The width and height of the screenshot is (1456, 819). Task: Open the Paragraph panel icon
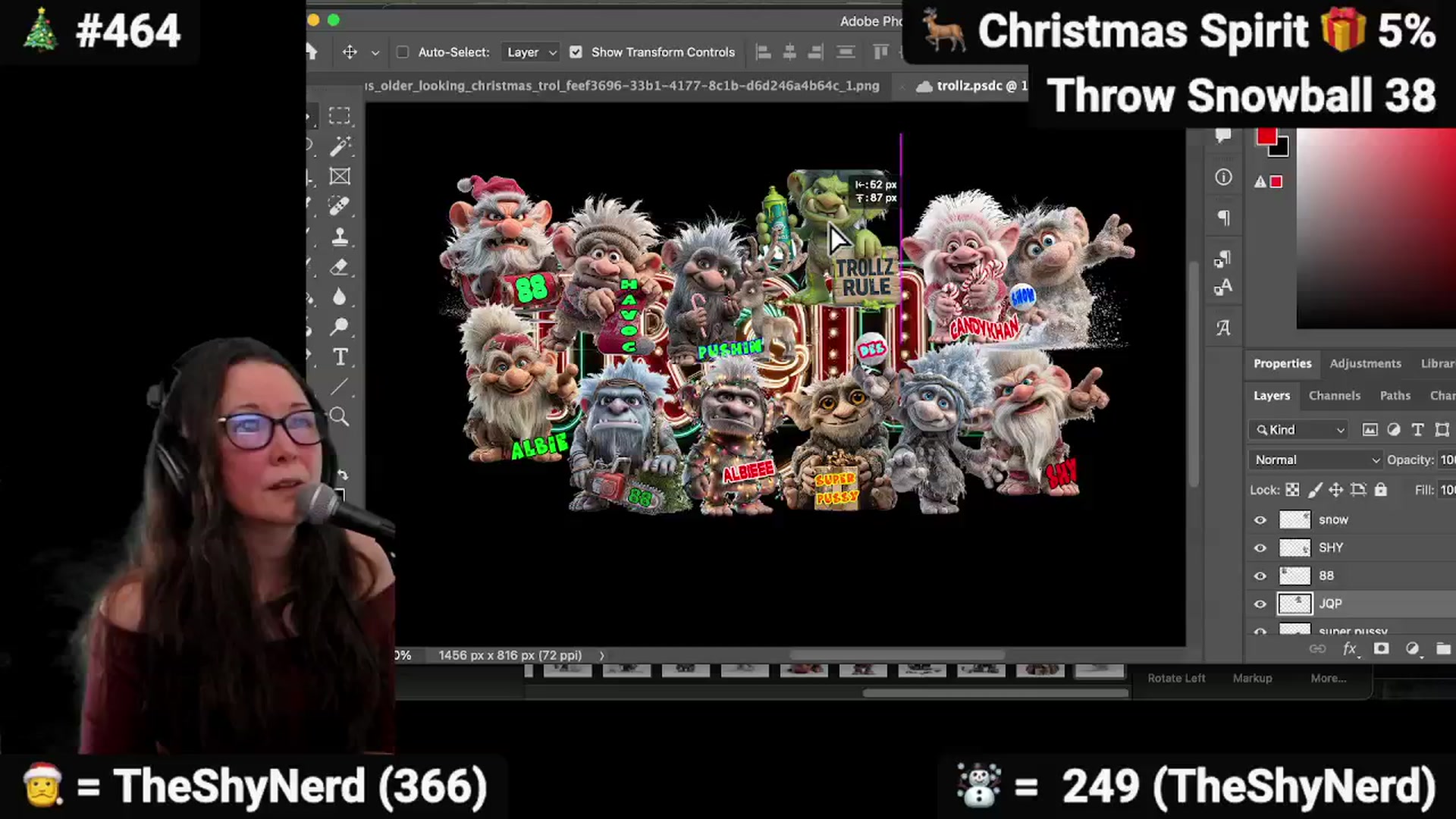click(x=1223, y=218)
